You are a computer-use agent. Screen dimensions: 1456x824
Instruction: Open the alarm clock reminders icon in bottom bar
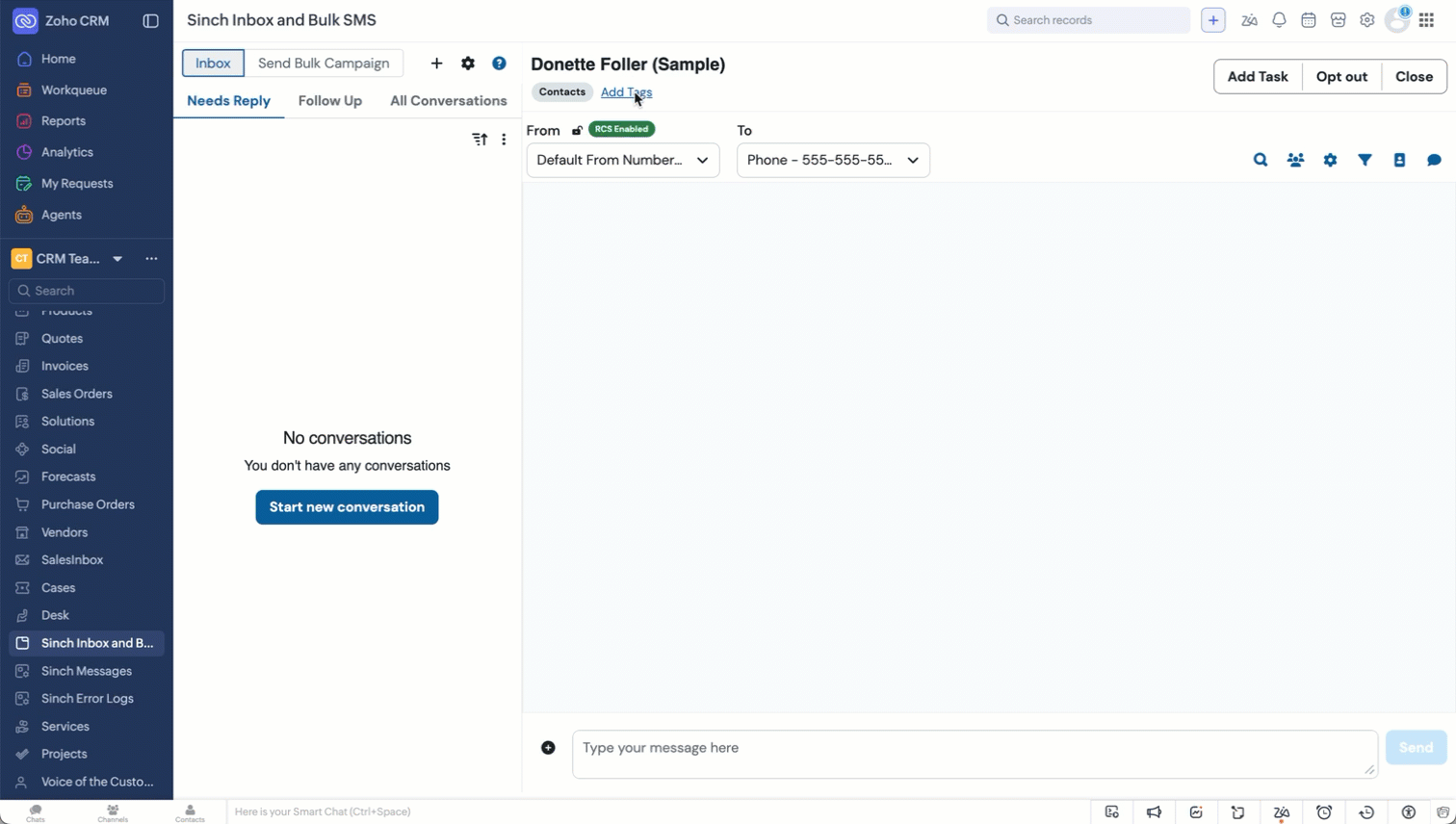(1324, 812)
